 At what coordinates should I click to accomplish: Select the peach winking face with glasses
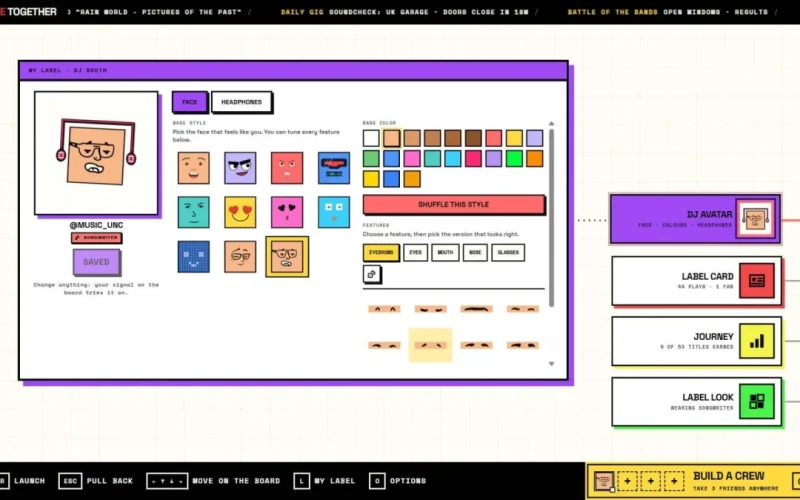coord(240,257)
